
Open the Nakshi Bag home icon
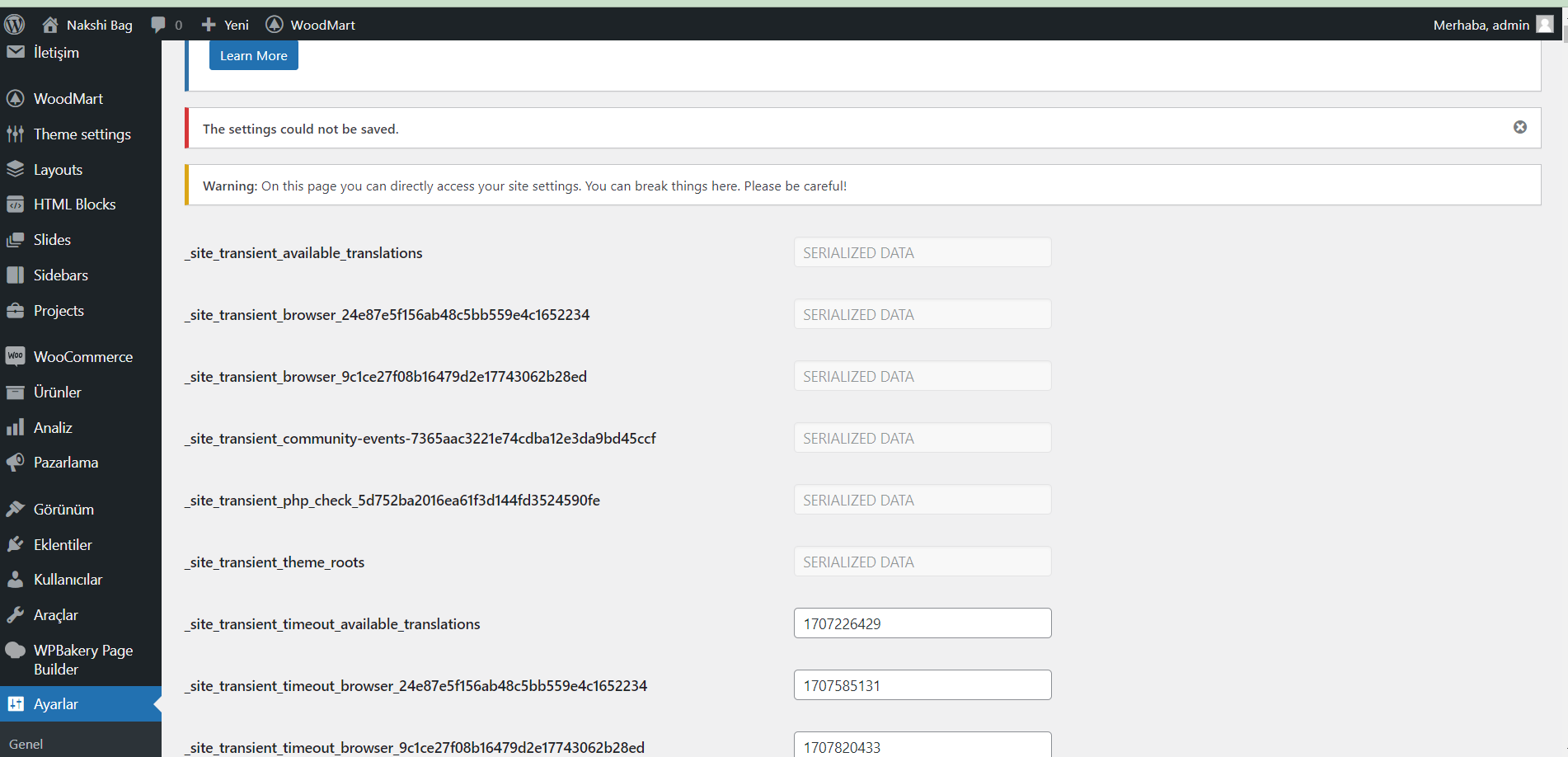(x=50, y=25)
